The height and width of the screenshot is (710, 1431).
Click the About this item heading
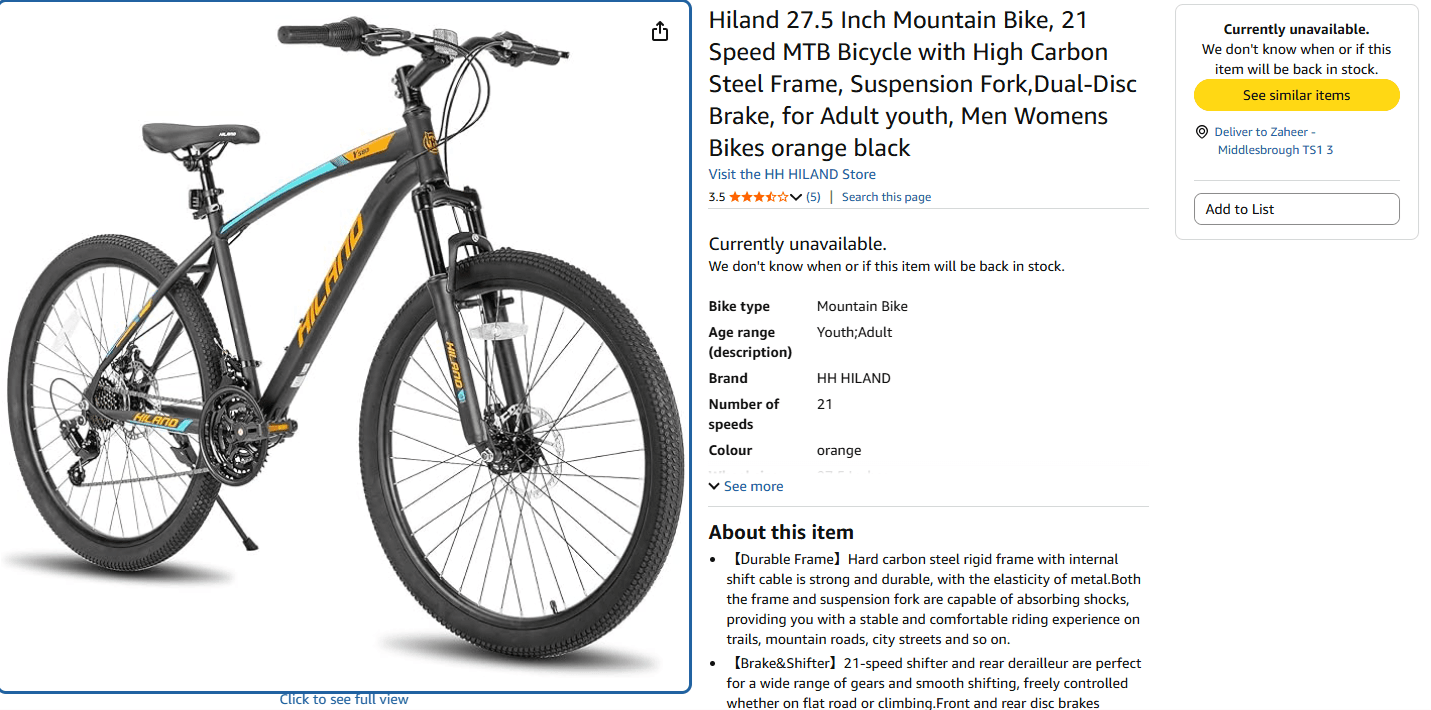pyautogui.click(x=781, y=532)
